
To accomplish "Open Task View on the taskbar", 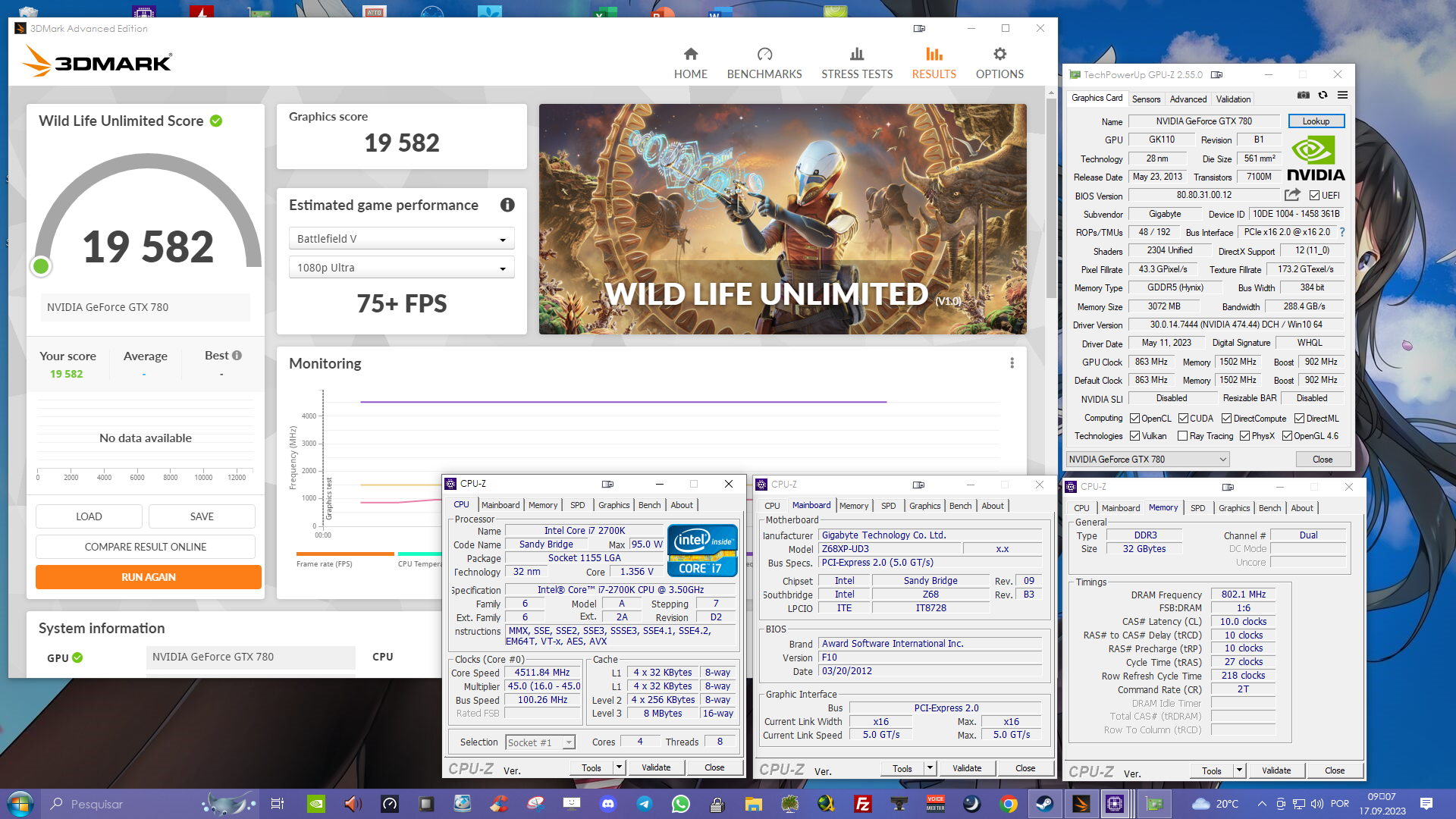I will click(277, 804).
